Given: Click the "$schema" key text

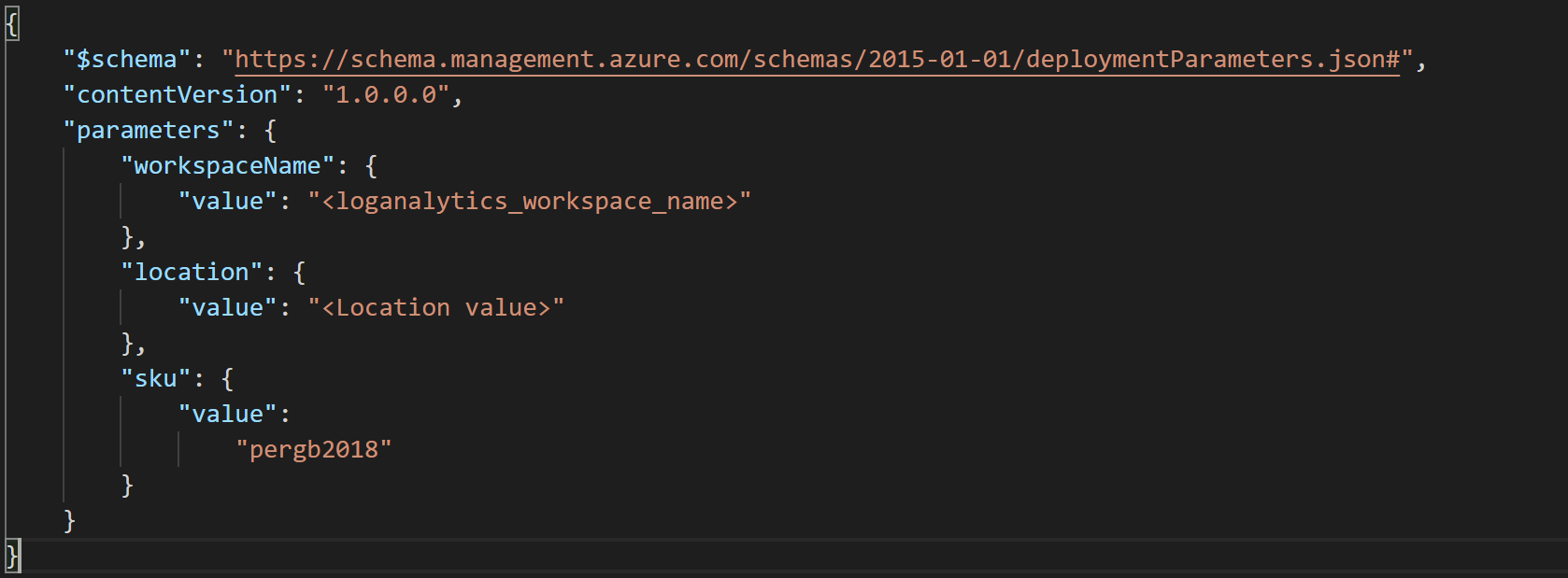Looking at the screenshot, I should pos(127,60).
